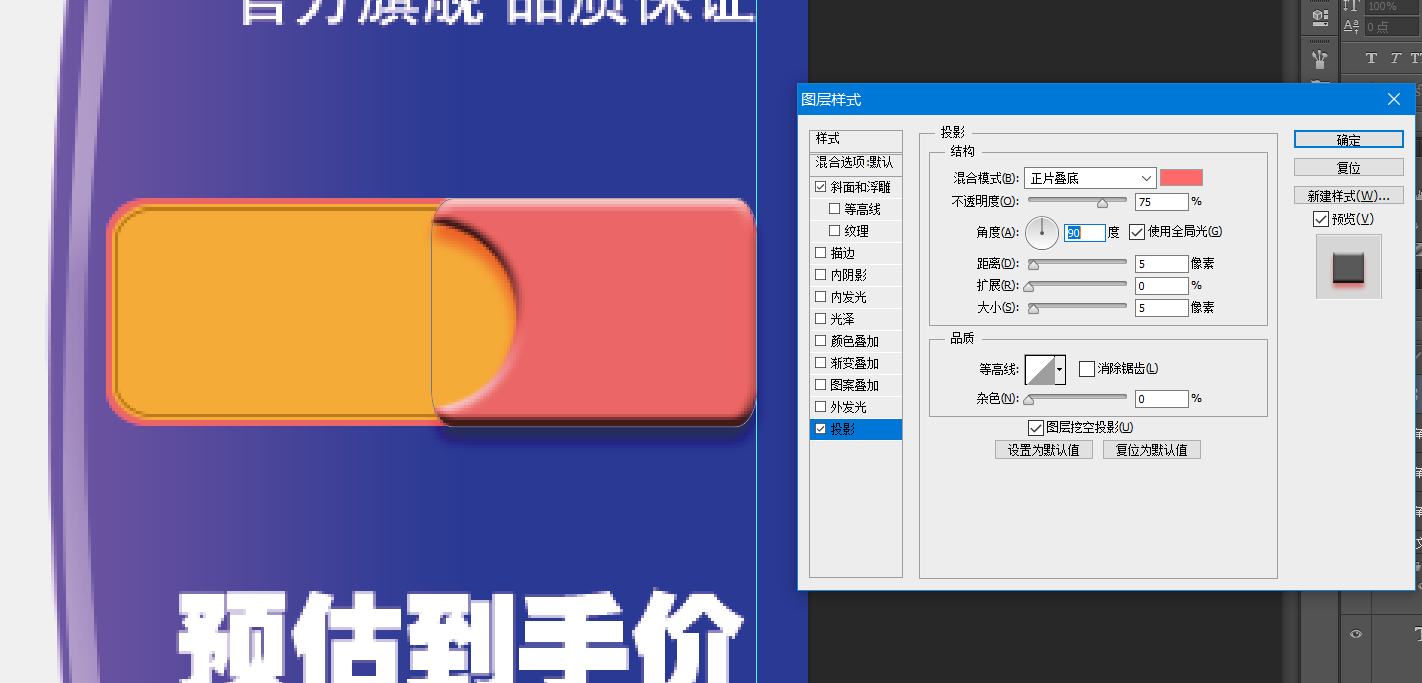Open the contour picker dropdown arrow
The width and height of the screenshot is (1422, 683).
pos(1060,370)
